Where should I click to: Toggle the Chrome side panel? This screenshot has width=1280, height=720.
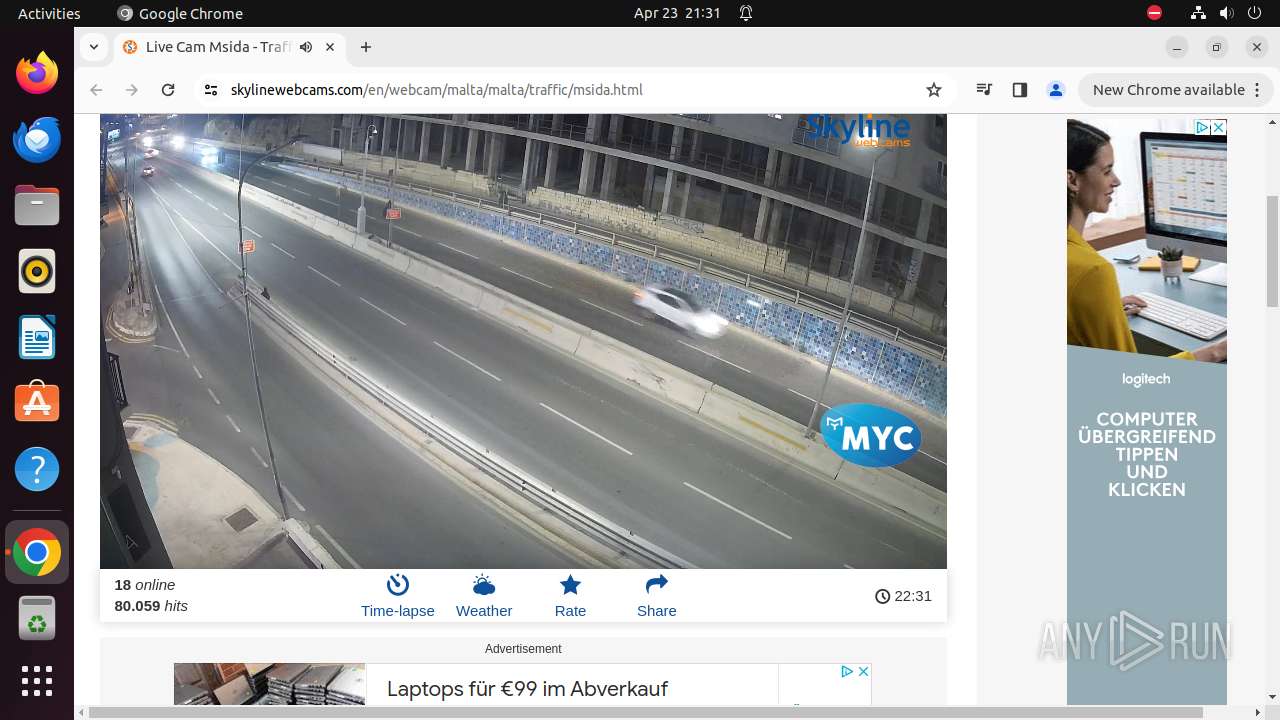pyautogui.click(x=1020, y=90)
